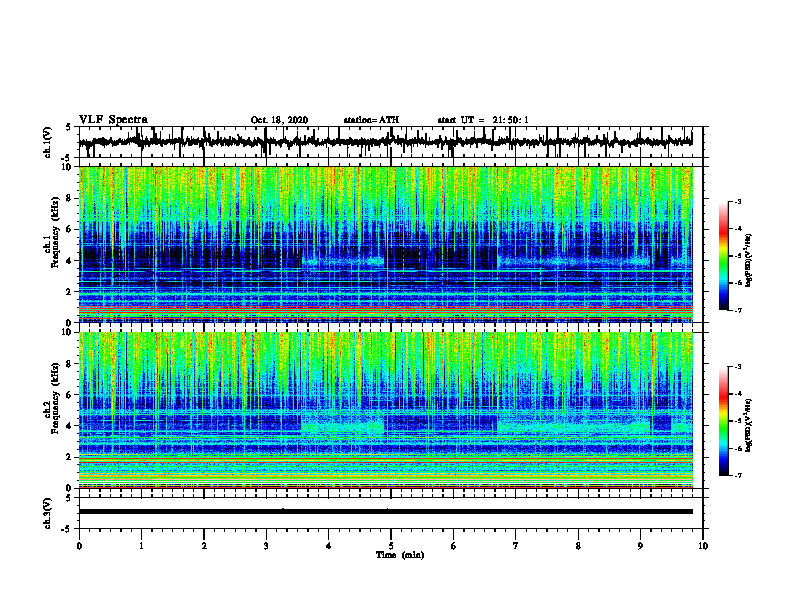The height and width of the screenshot is (612, 792).
Task: Click the "-3" label on ch.1 colorbar
Action: pos(738,201)
